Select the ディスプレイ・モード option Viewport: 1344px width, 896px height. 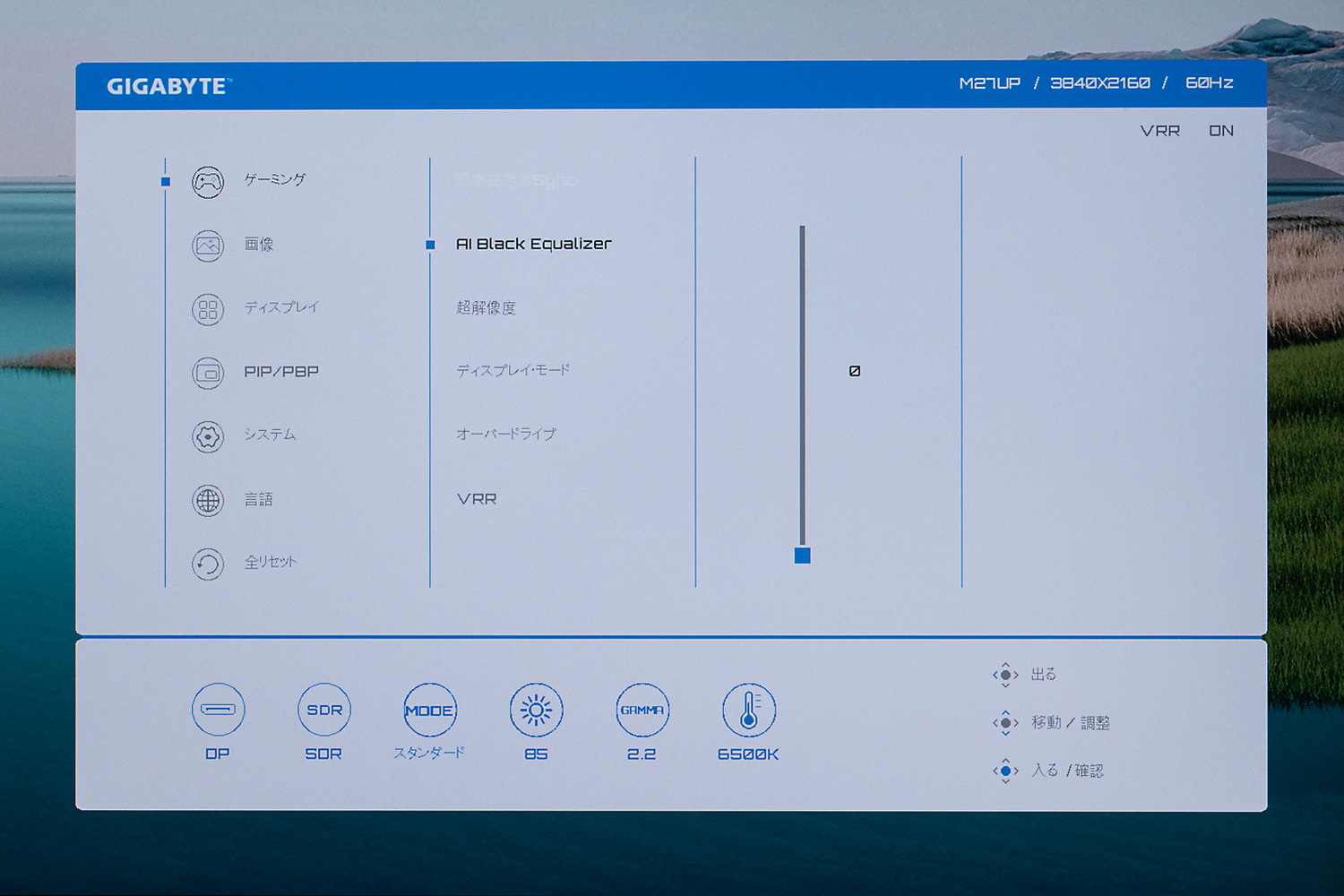pyautogui.click(x=513, y=370)
